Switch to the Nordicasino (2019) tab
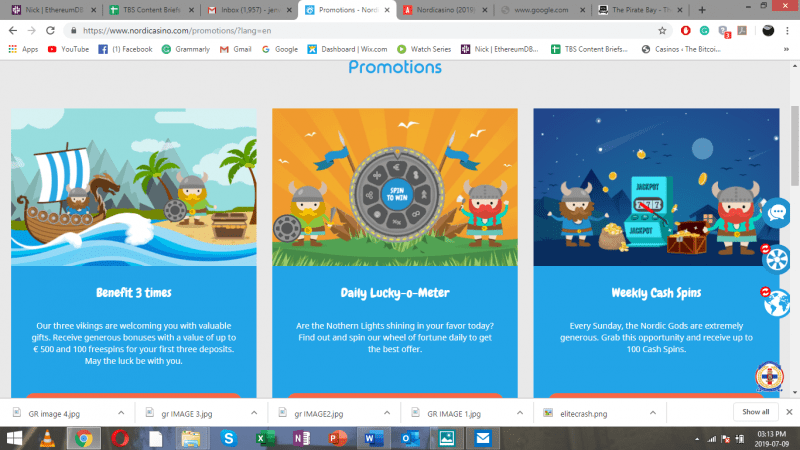Image resolution: width=800 pixels, height=450 pixels. [x=445, y=10]
